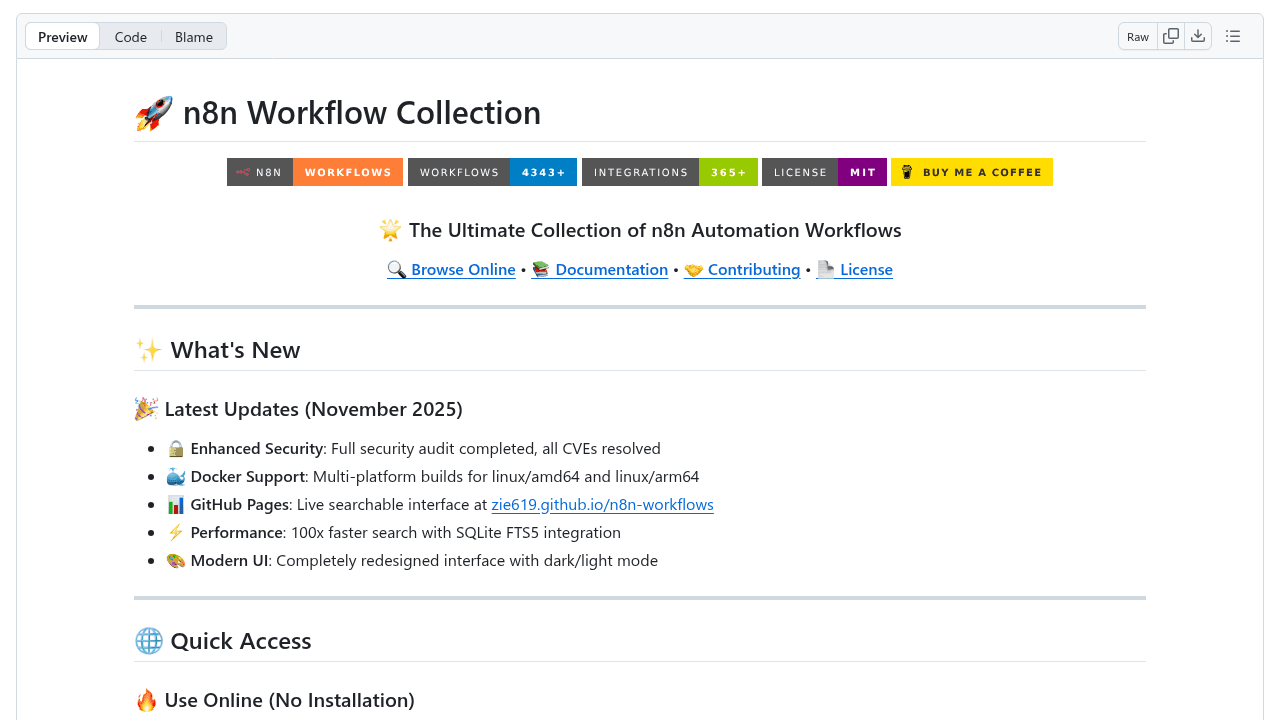Download the raw README file
This screenshot has width=1280, height=720.
(1198, 35)
